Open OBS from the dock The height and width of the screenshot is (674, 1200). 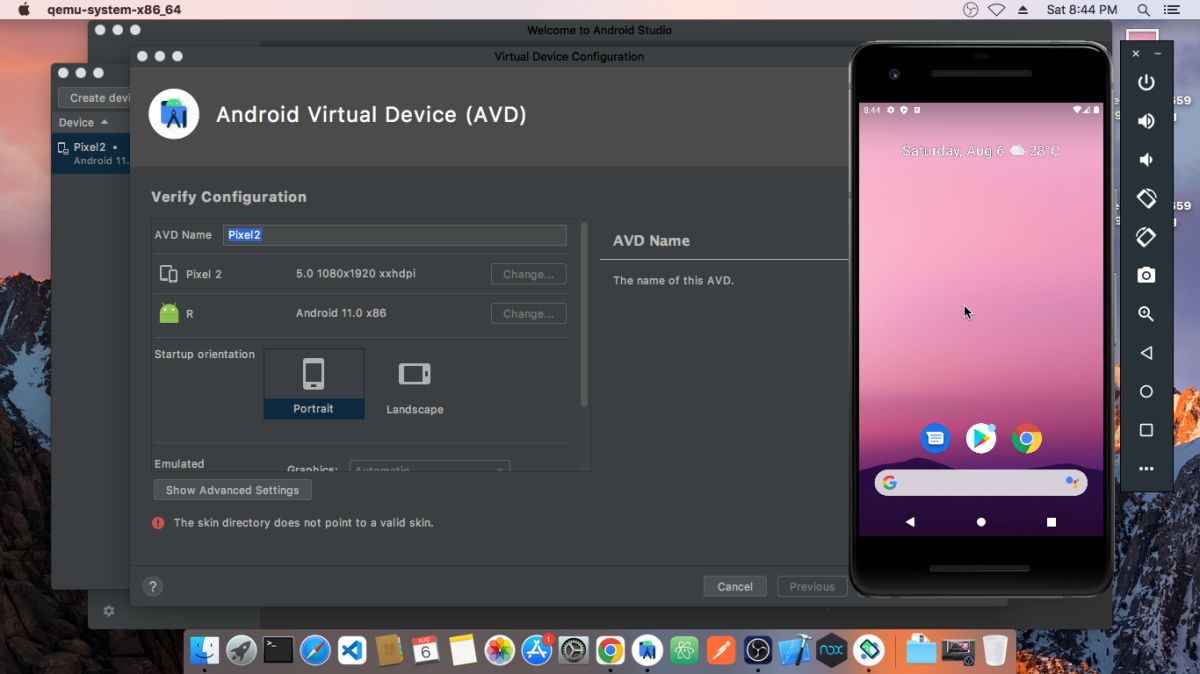(758, 650)
